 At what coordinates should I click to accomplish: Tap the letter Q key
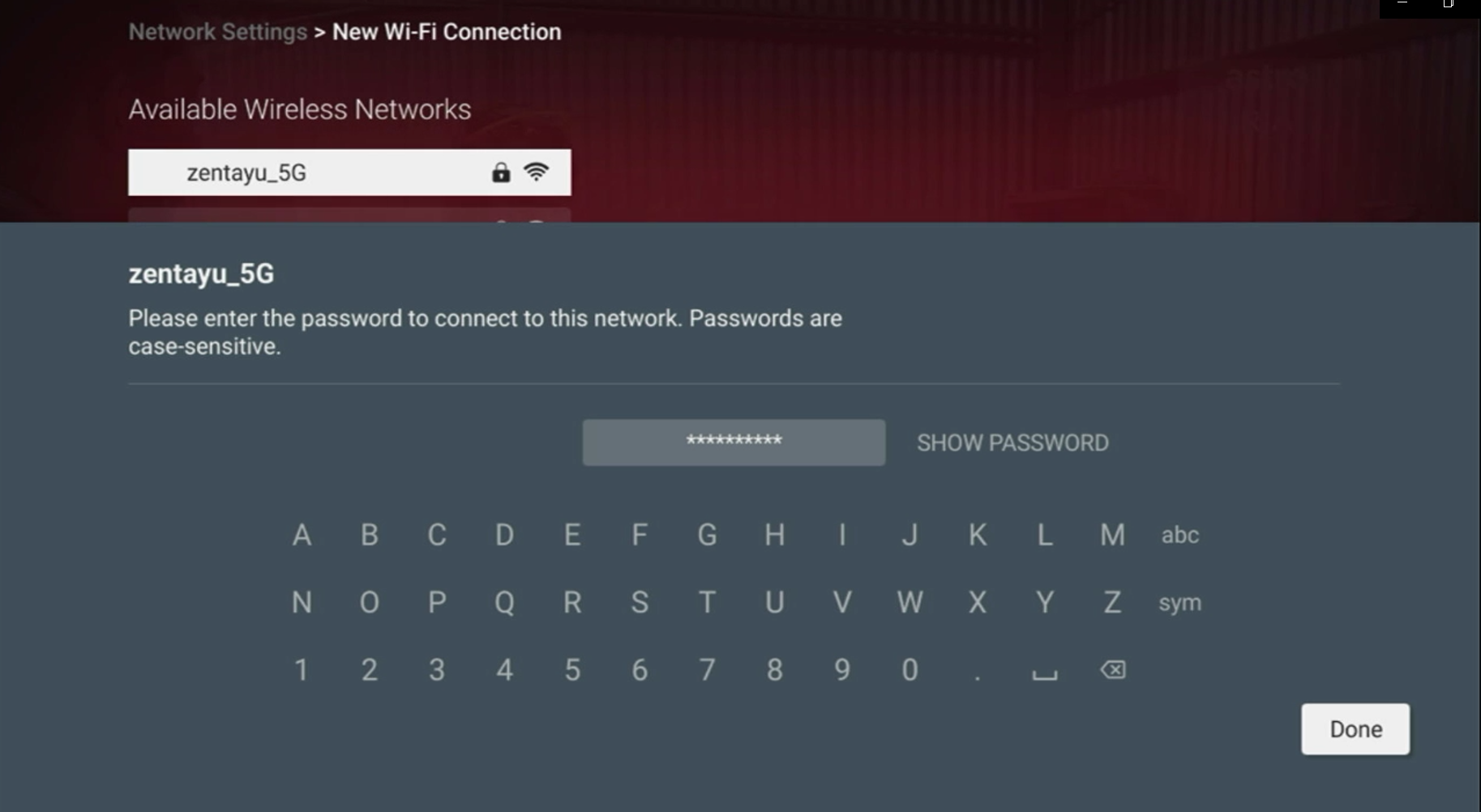tap(504, 602)
